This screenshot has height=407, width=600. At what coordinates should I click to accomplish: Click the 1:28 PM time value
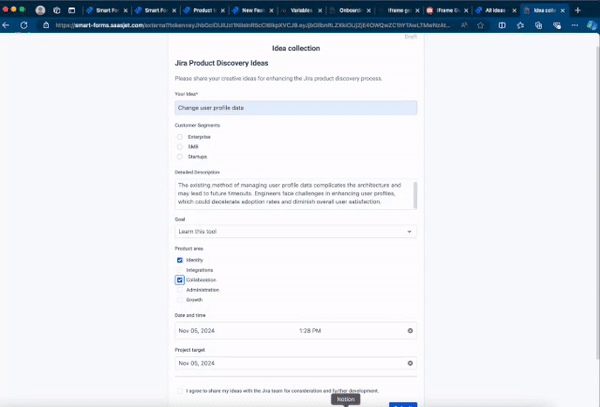point(310,330)
